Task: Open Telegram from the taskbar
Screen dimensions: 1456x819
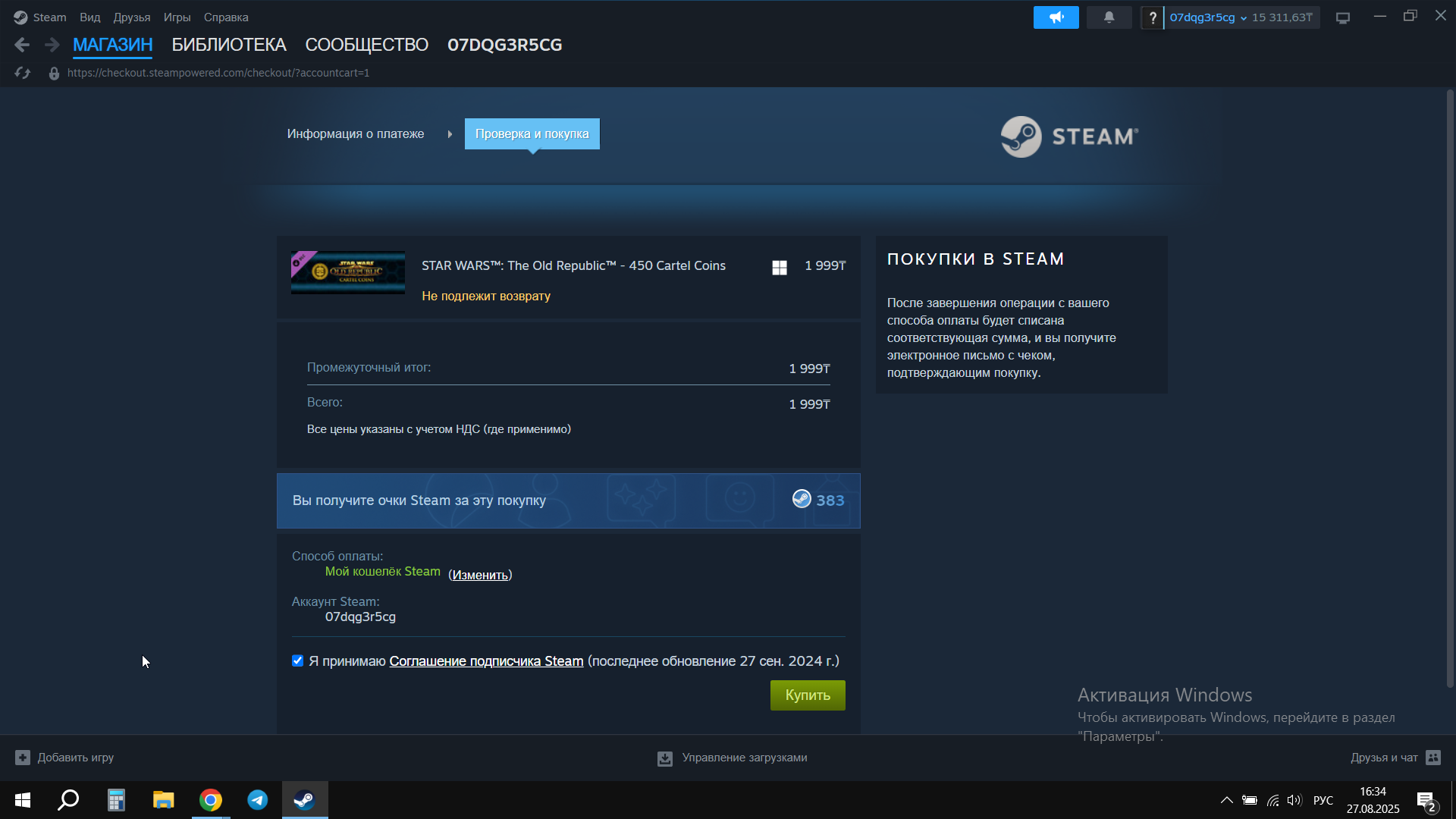Action: [x=258, y=800]
